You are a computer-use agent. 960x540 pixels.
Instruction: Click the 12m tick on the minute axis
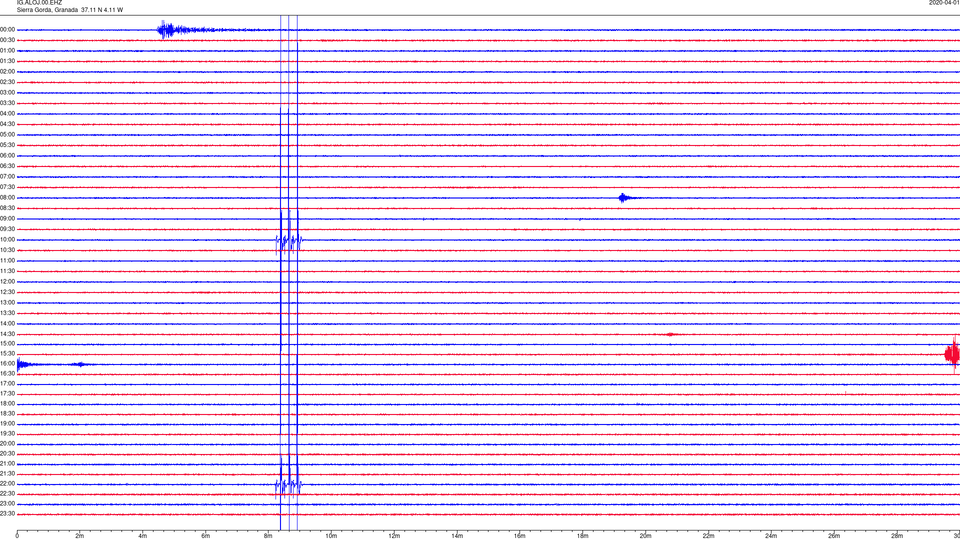click(x=394, y=536)
